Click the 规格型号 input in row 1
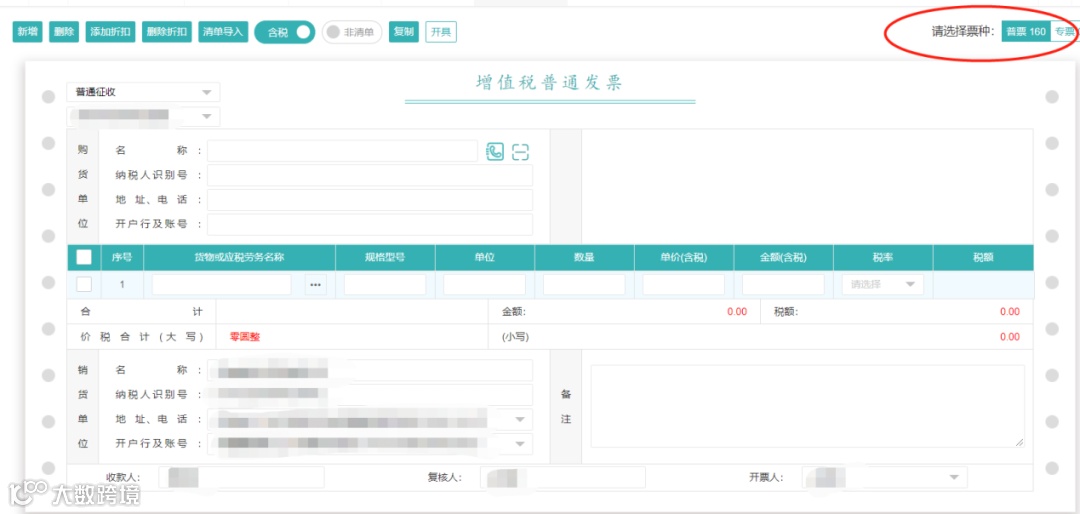 385,285
